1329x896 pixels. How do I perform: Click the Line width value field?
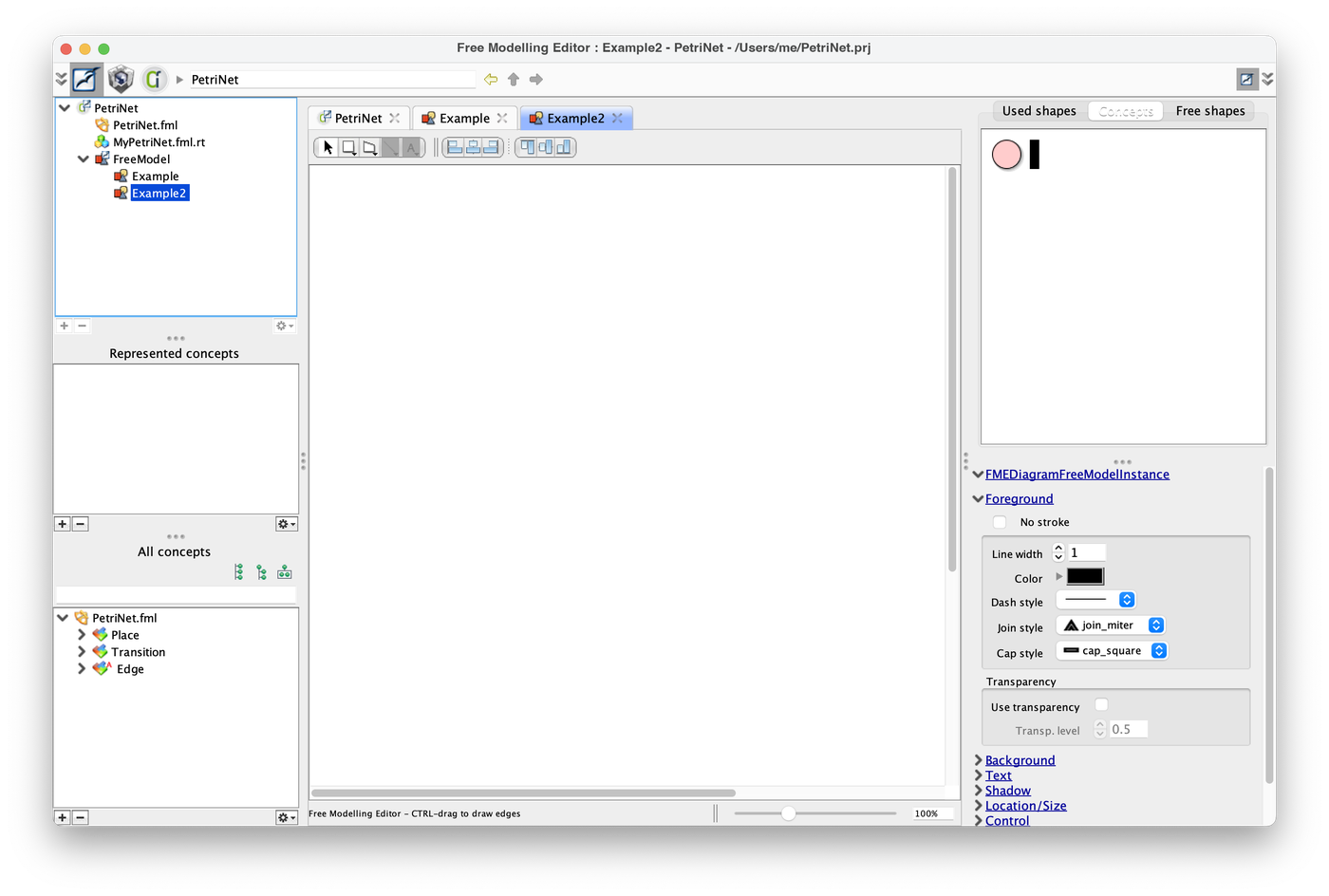pos(1087,552)
